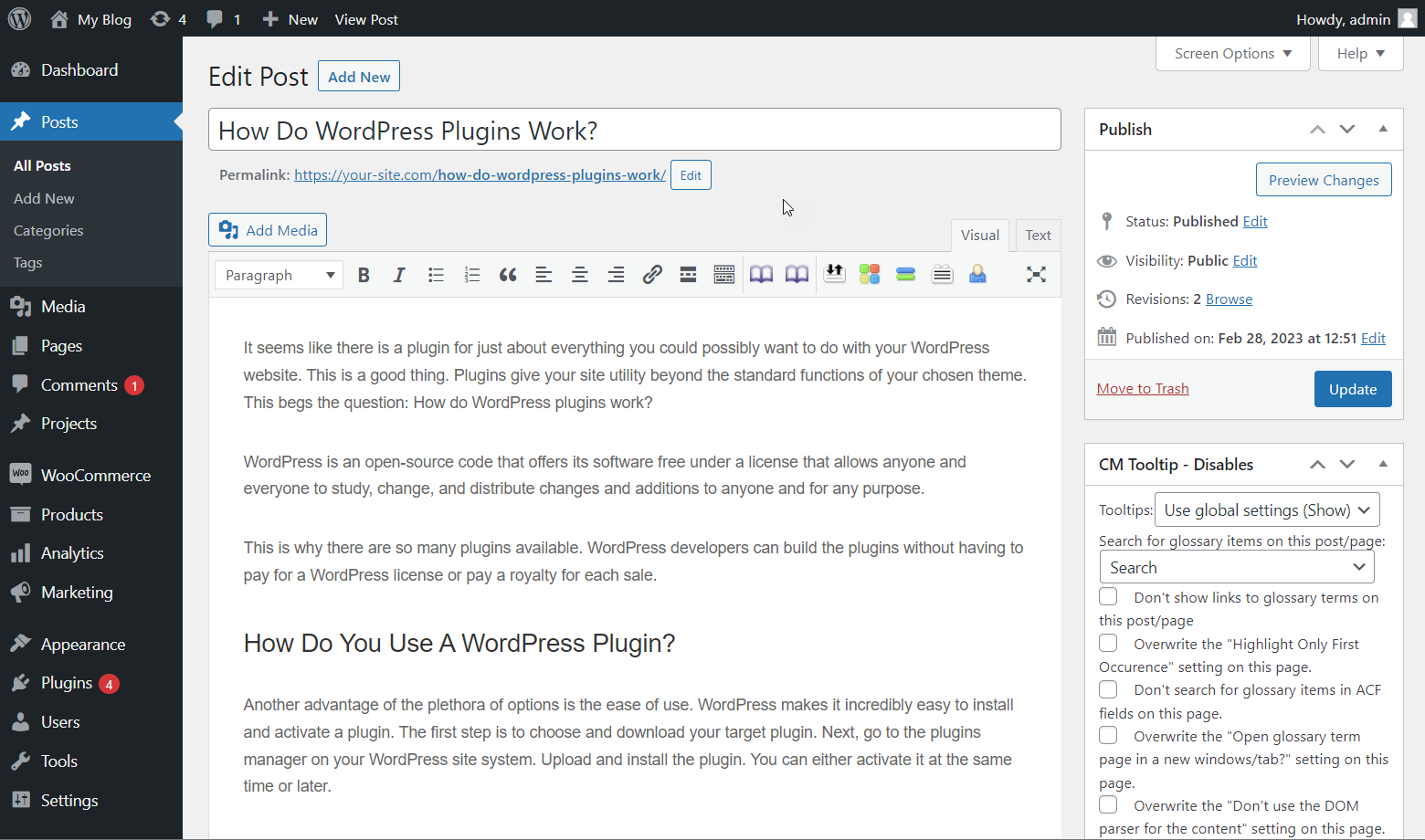Expand the Help panel

coord(1361,54)
